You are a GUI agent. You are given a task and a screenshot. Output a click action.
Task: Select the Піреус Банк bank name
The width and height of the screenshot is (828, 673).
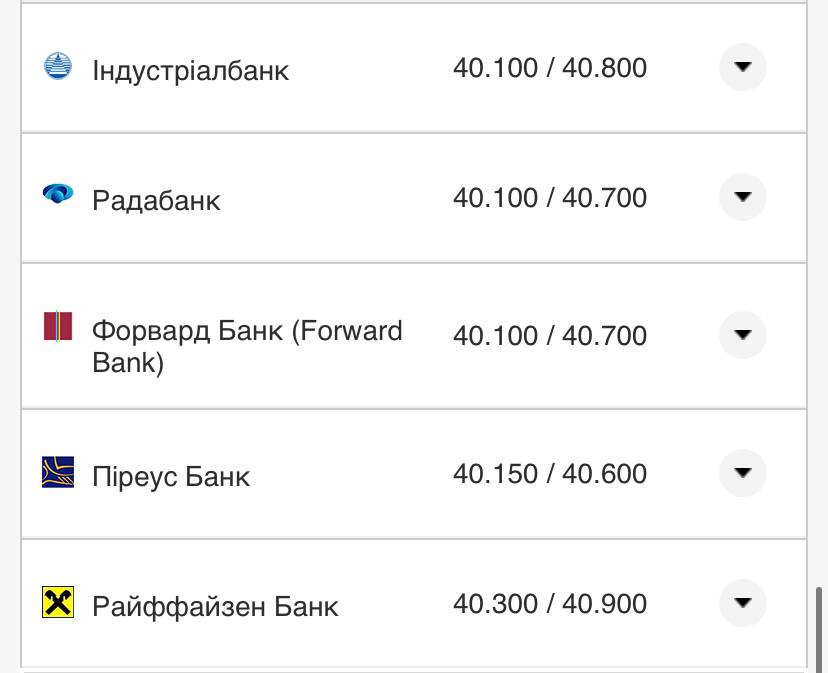coord(171,476)
